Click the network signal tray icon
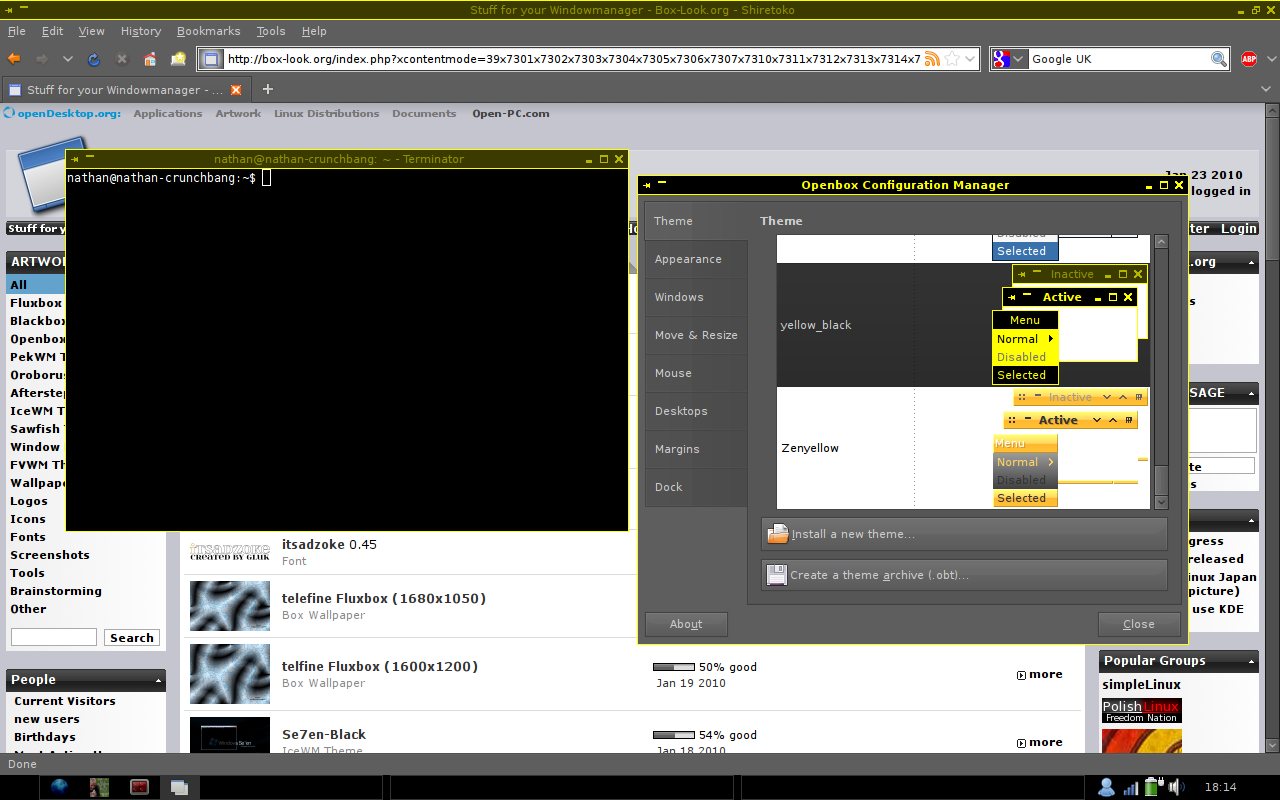 tap(1131, 787)
